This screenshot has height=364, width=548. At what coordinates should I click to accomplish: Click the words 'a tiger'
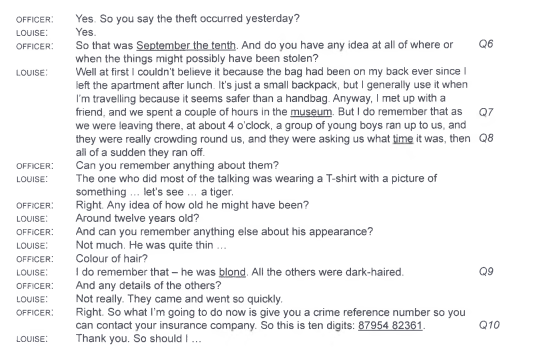pyautogui.click(x=217, y=192)
